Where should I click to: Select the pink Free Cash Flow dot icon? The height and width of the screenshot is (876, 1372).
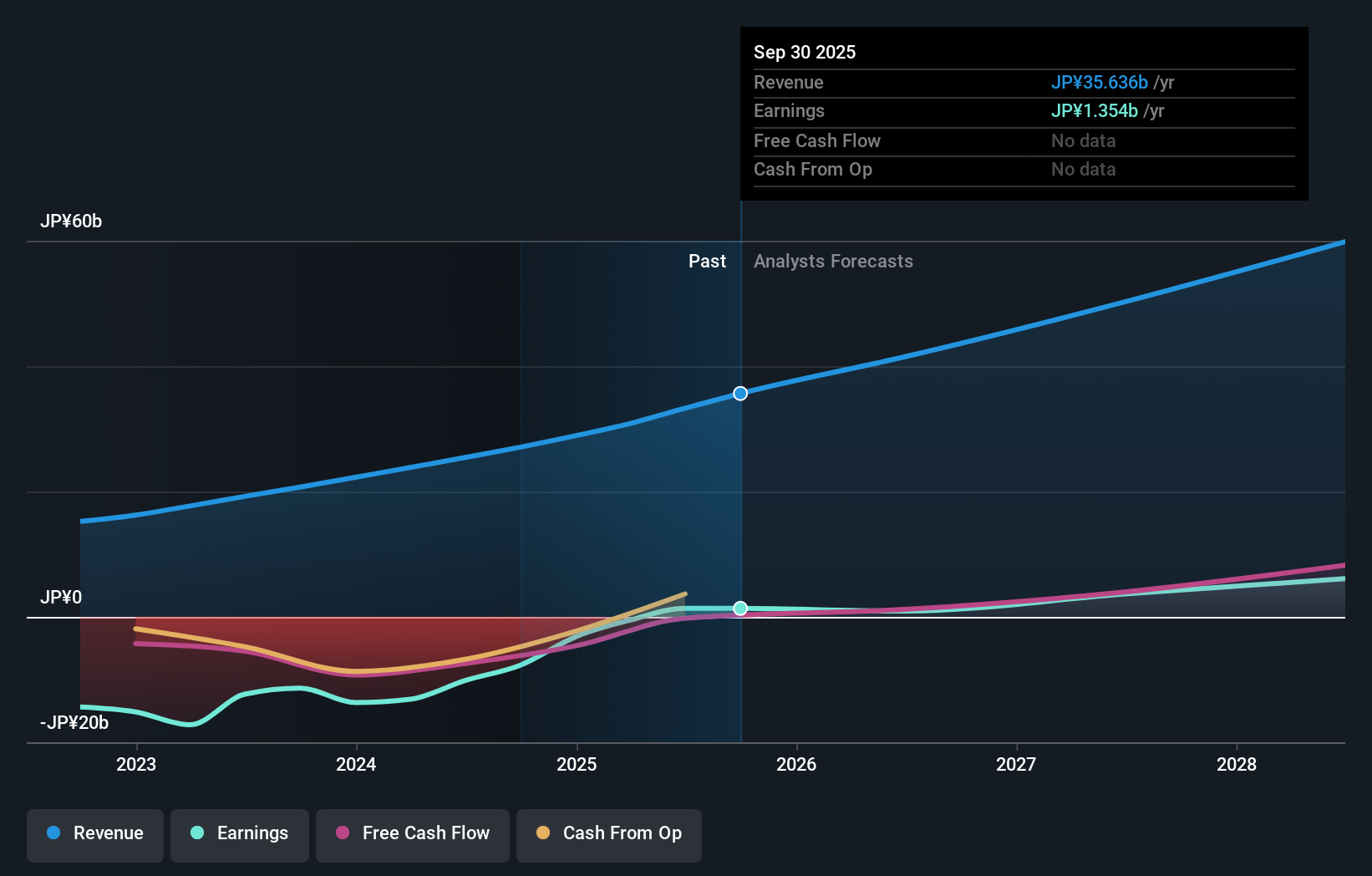[x=342, y=833]
